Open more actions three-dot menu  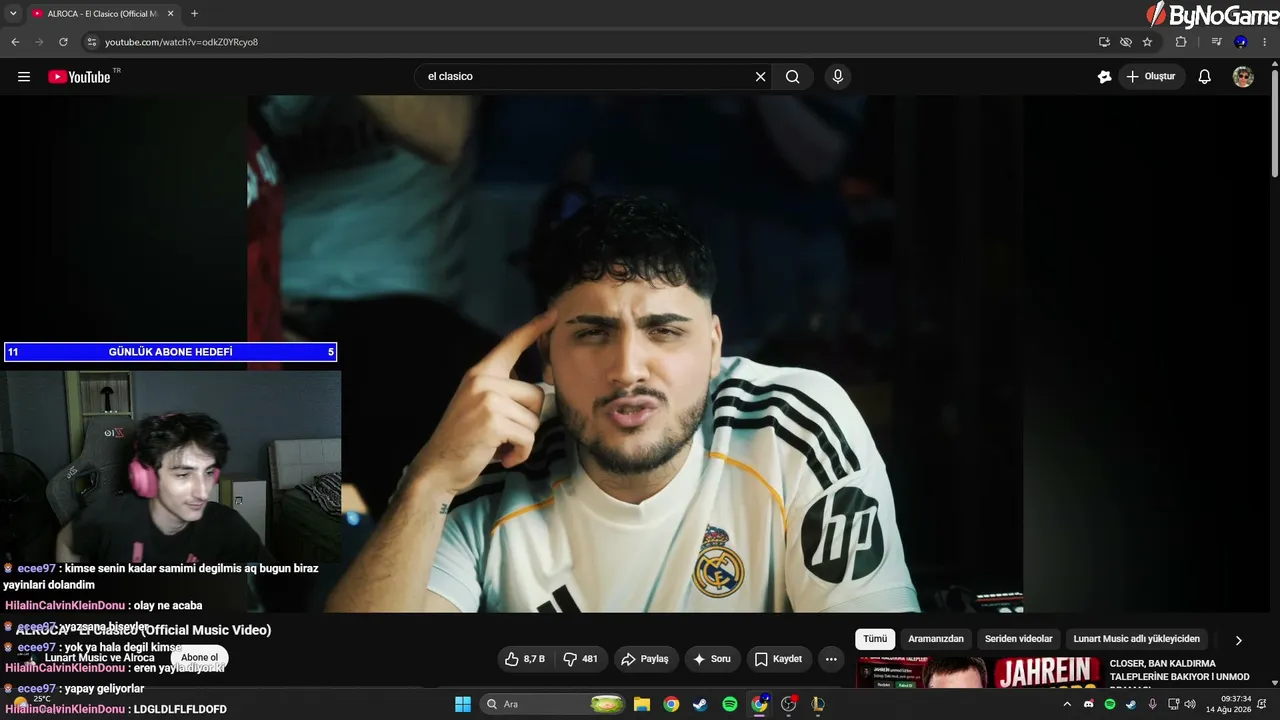pyautogui.click(x=831, y=659)
